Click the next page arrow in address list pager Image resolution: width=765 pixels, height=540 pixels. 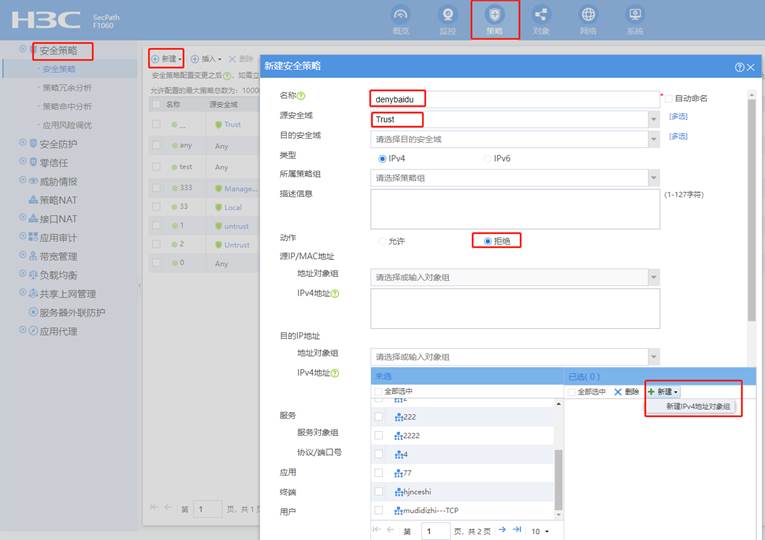503,530
